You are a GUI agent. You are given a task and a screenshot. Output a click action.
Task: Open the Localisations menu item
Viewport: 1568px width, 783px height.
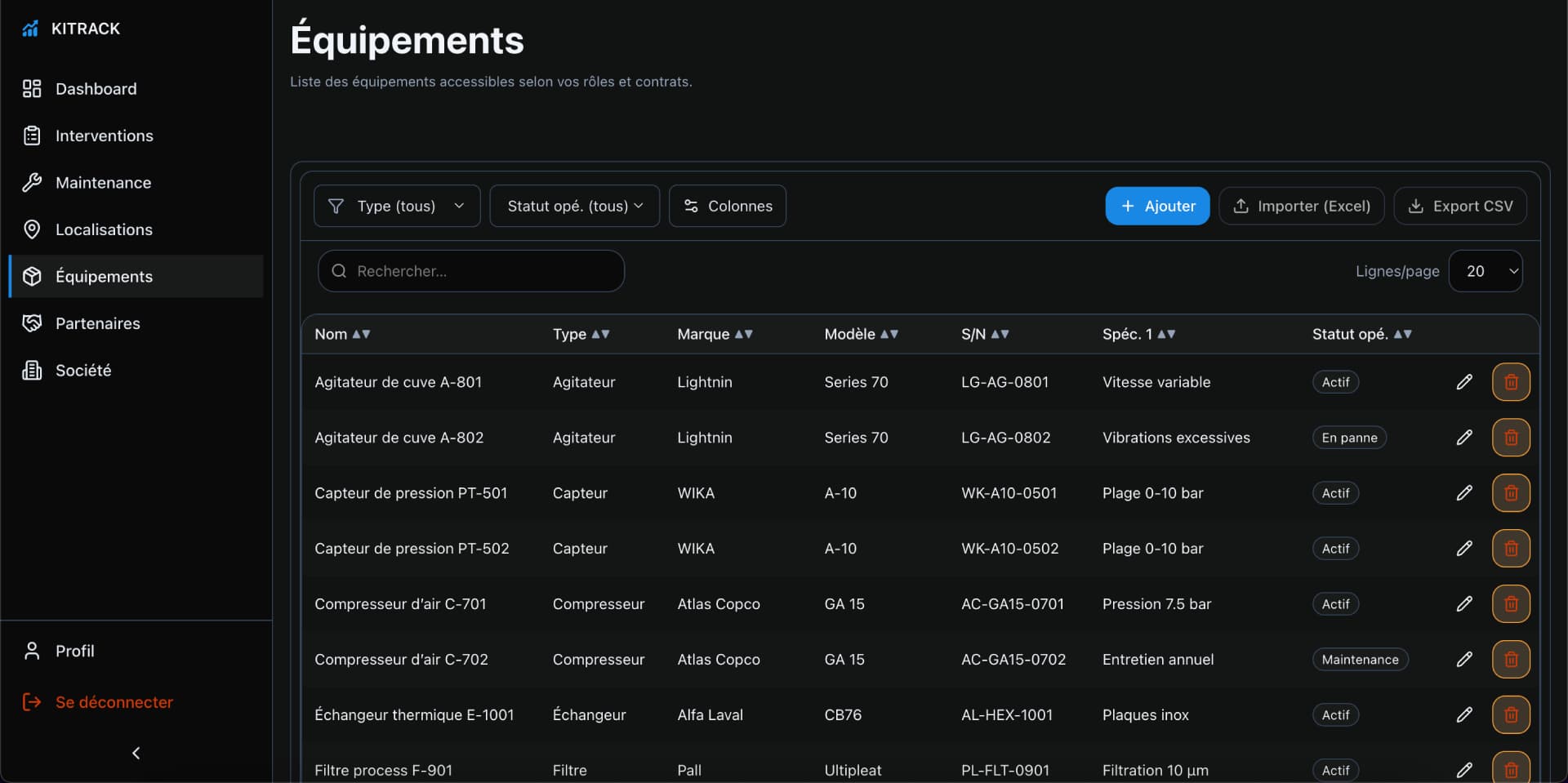104,229
